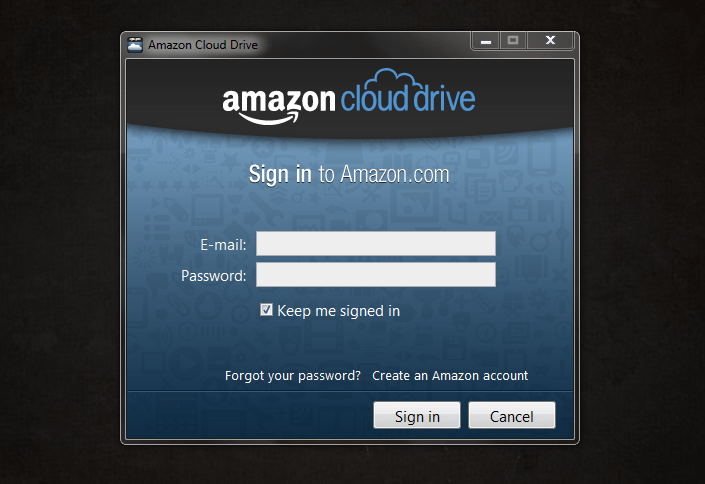
Task: Click the Keep me signed in label text
Action: pyautogui.click(x=339, y=311)
